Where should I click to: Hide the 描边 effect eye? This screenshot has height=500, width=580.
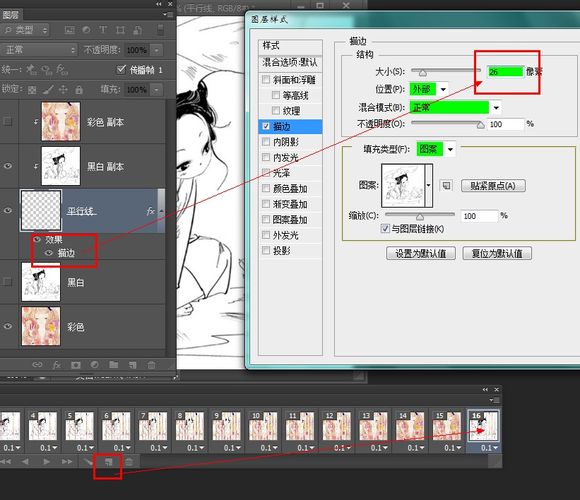pyautogui.click(x=48, y=253)
